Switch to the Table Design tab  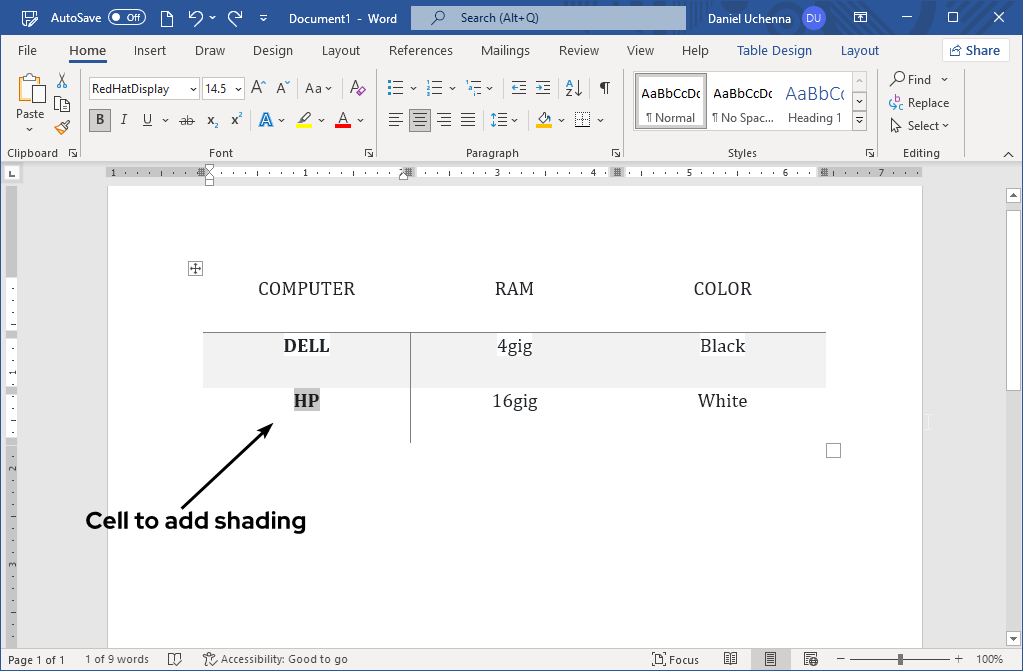775,50
